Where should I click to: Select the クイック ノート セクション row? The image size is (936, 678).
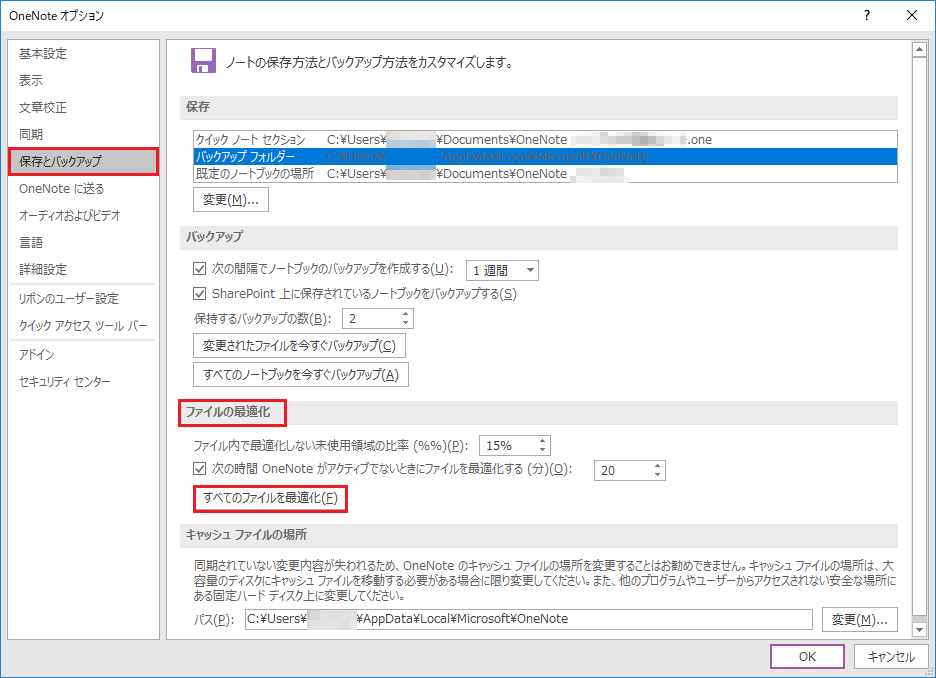[545, 140]
